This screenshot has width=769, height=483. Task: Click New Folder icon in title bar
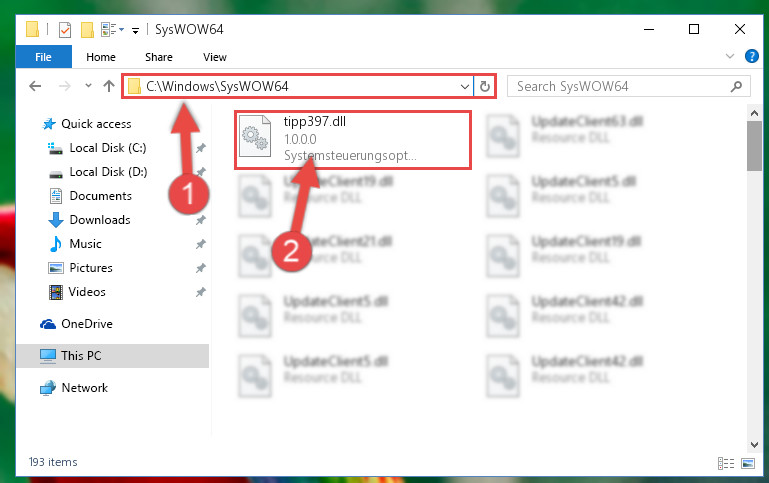[87, 29]
